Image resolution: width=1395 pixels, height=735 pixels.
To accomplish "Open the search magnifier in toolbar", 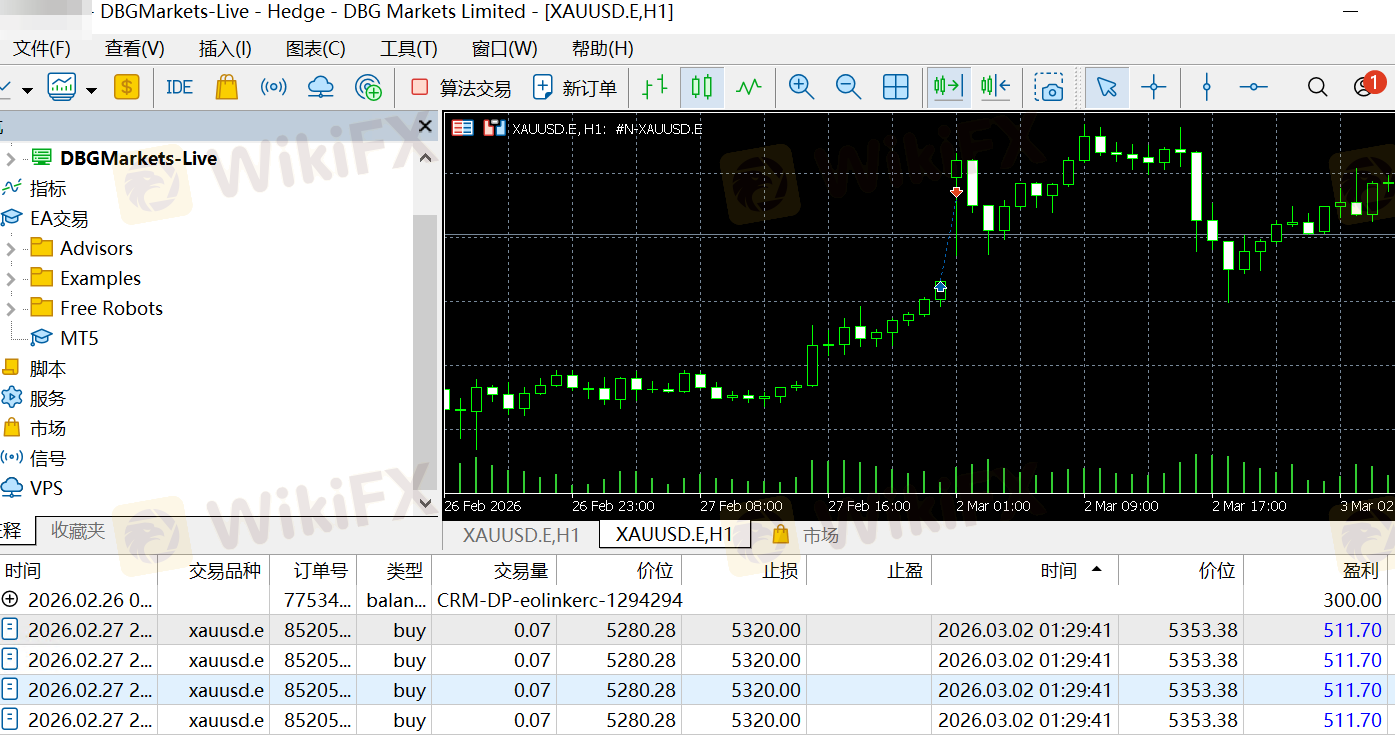I will click(1317, 88).
